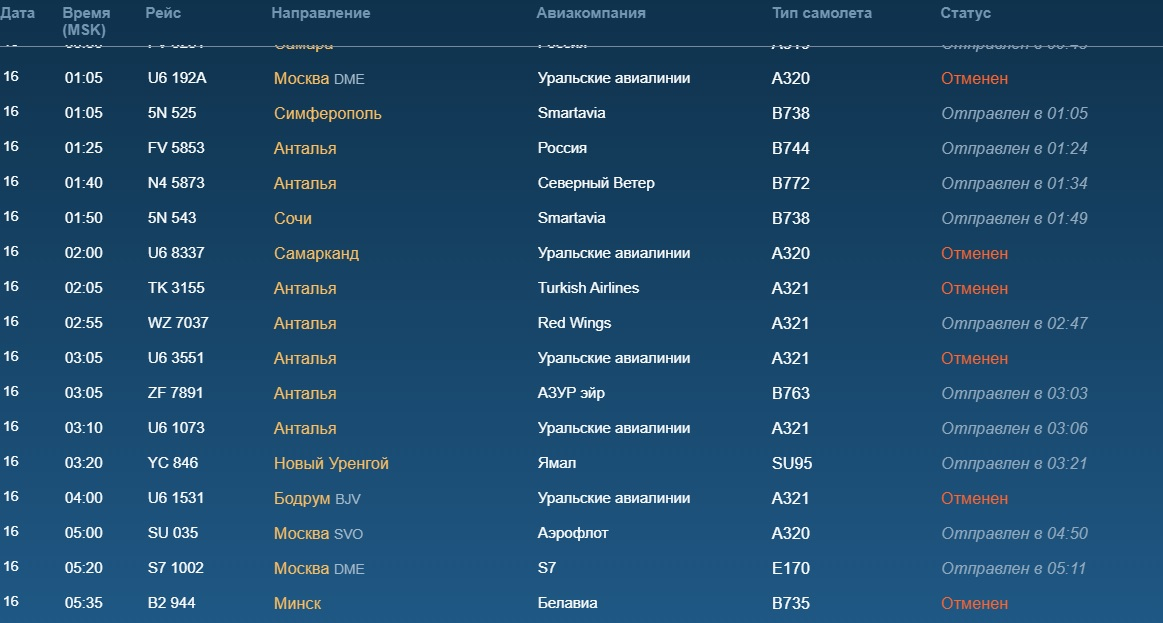Click flight number SU 035
This screenshot has height=623, width=1163.
click(173, 533)
